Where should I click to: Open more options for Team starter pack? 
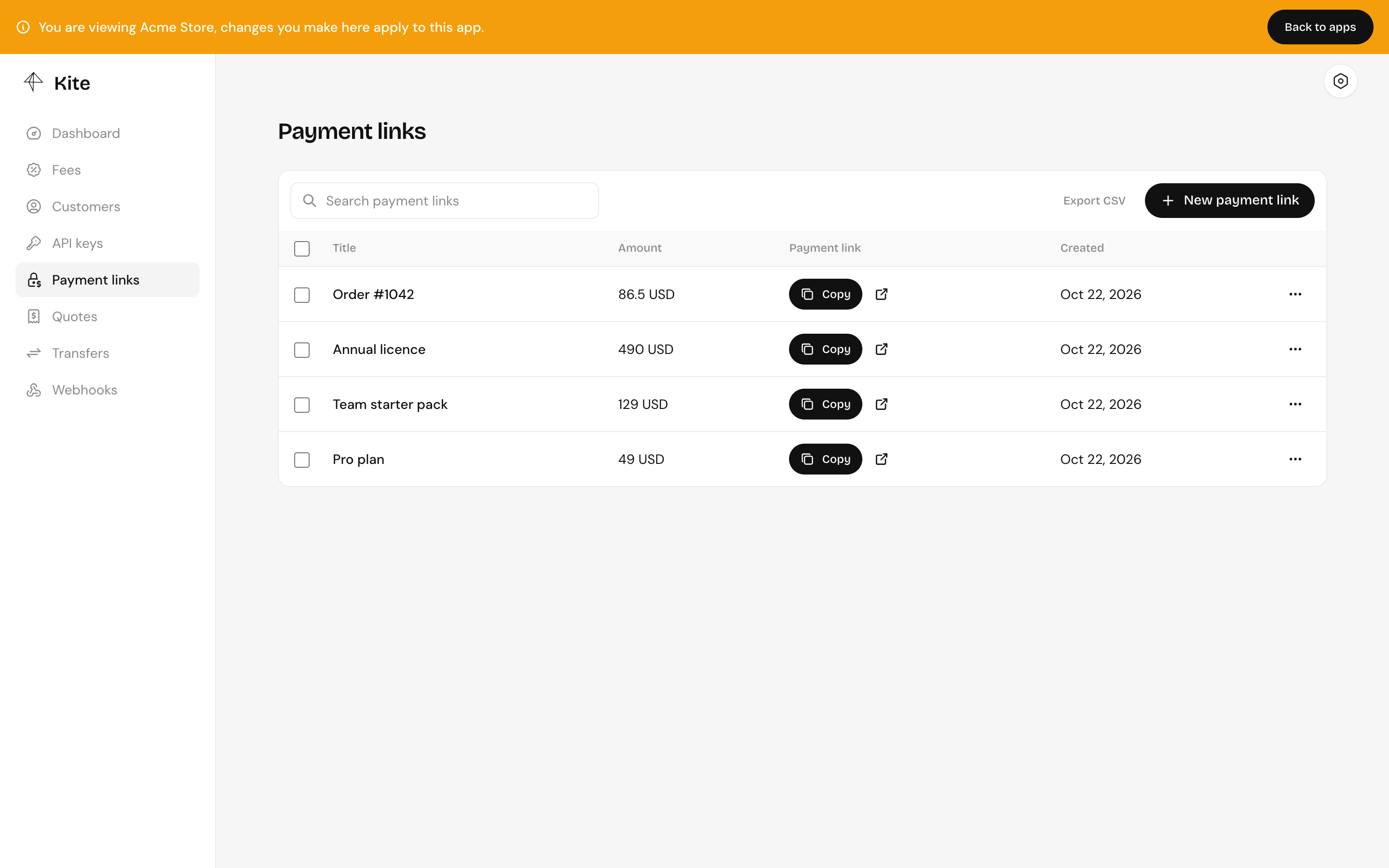click(x=1295, y=404)
